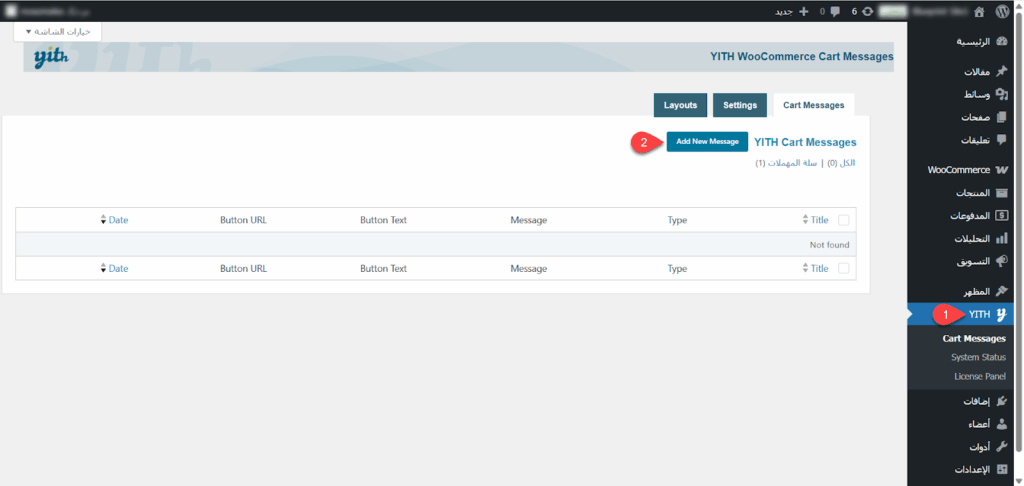Switch to the Settings tab
The image size is (1024, 486).
point(740,105)
